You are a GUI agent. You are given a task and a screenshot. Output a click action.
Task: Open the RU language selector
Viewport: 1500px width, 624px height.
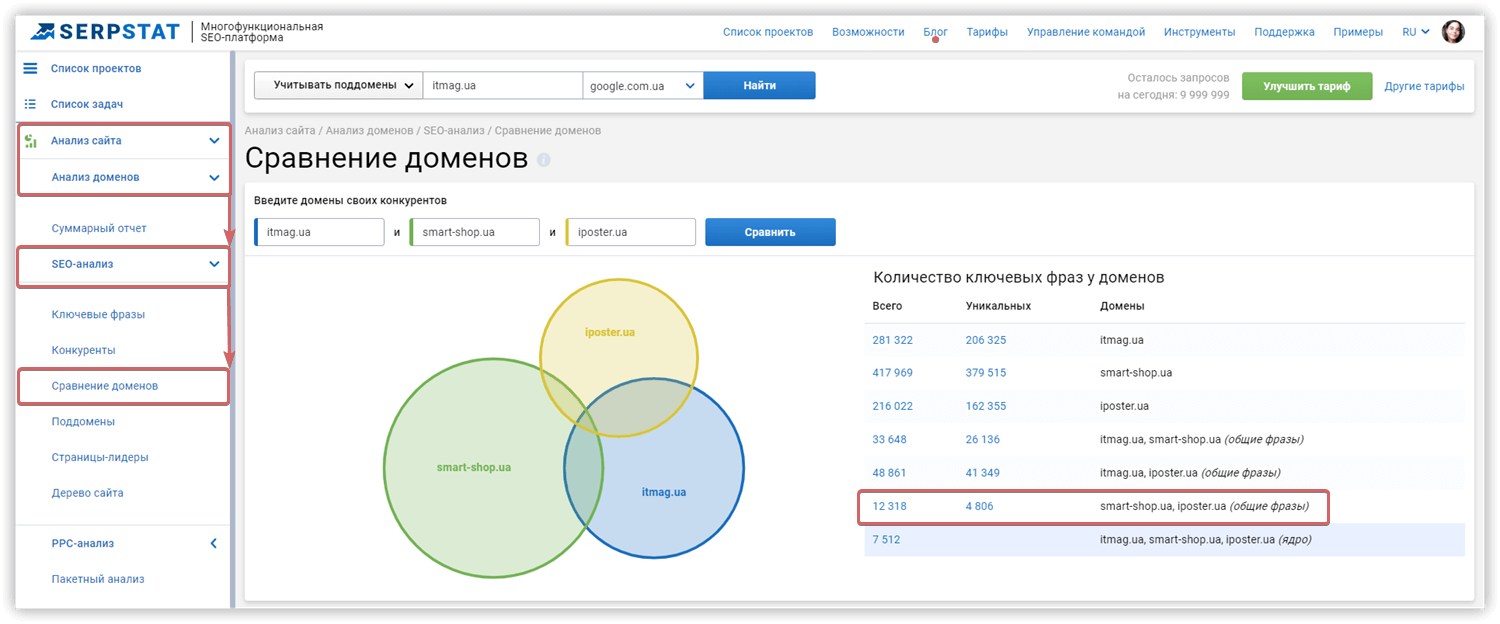[1416, 32]
